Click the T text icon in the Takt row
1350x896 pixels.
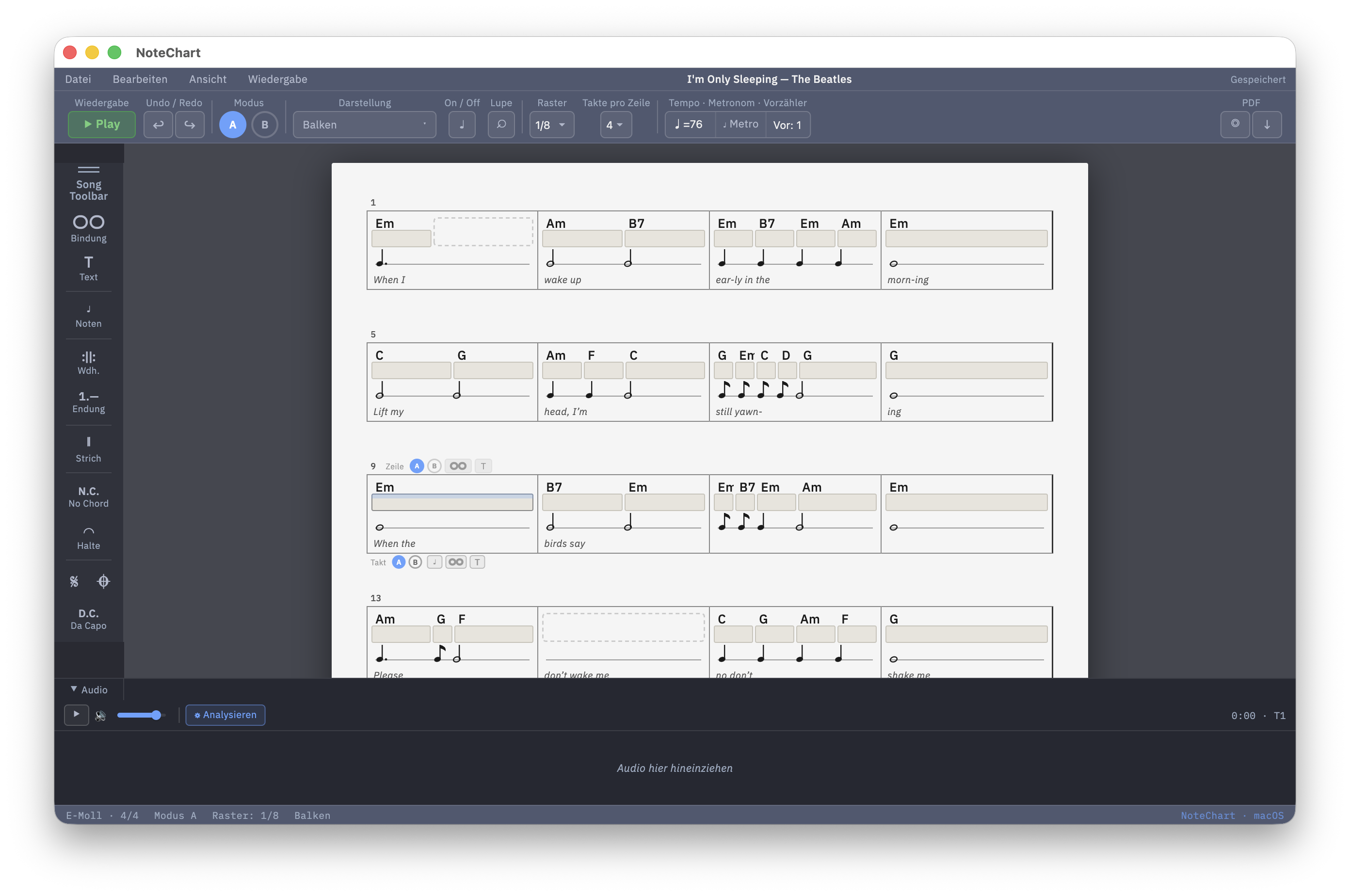[477, 562]
